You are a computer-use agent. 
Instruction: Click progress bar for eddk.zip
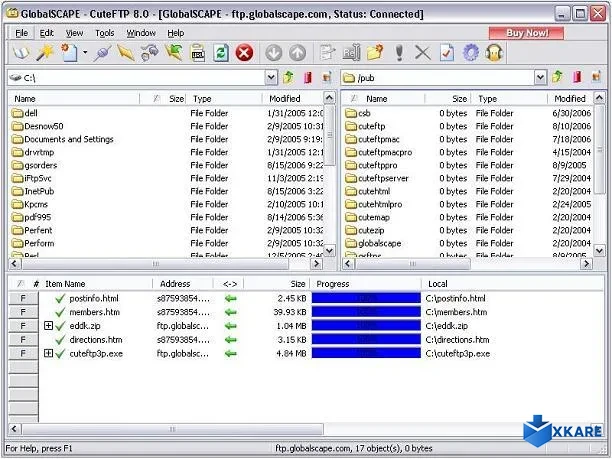(366, 326)
